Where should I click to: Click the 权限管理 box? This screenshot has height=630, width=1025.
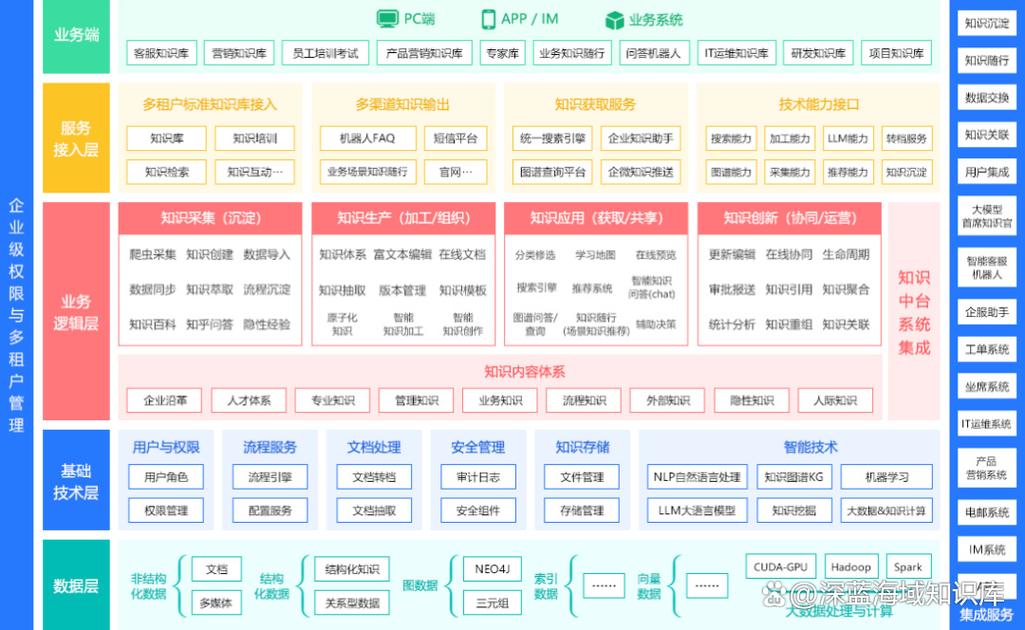[166, 510]
